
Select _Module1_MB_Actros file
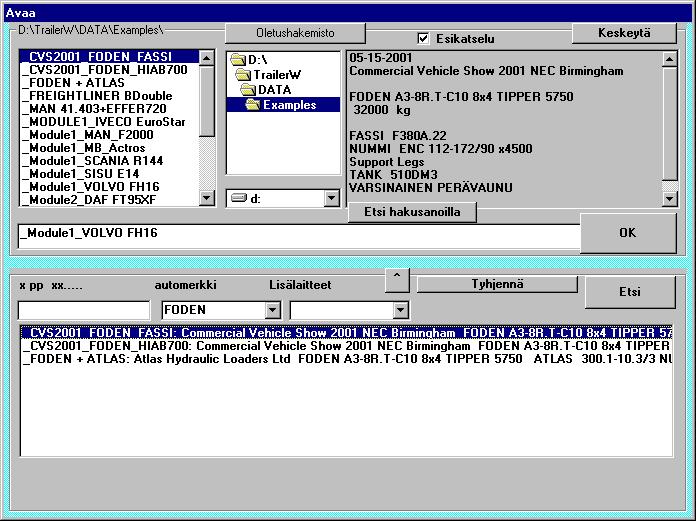[x=109, y=148]
